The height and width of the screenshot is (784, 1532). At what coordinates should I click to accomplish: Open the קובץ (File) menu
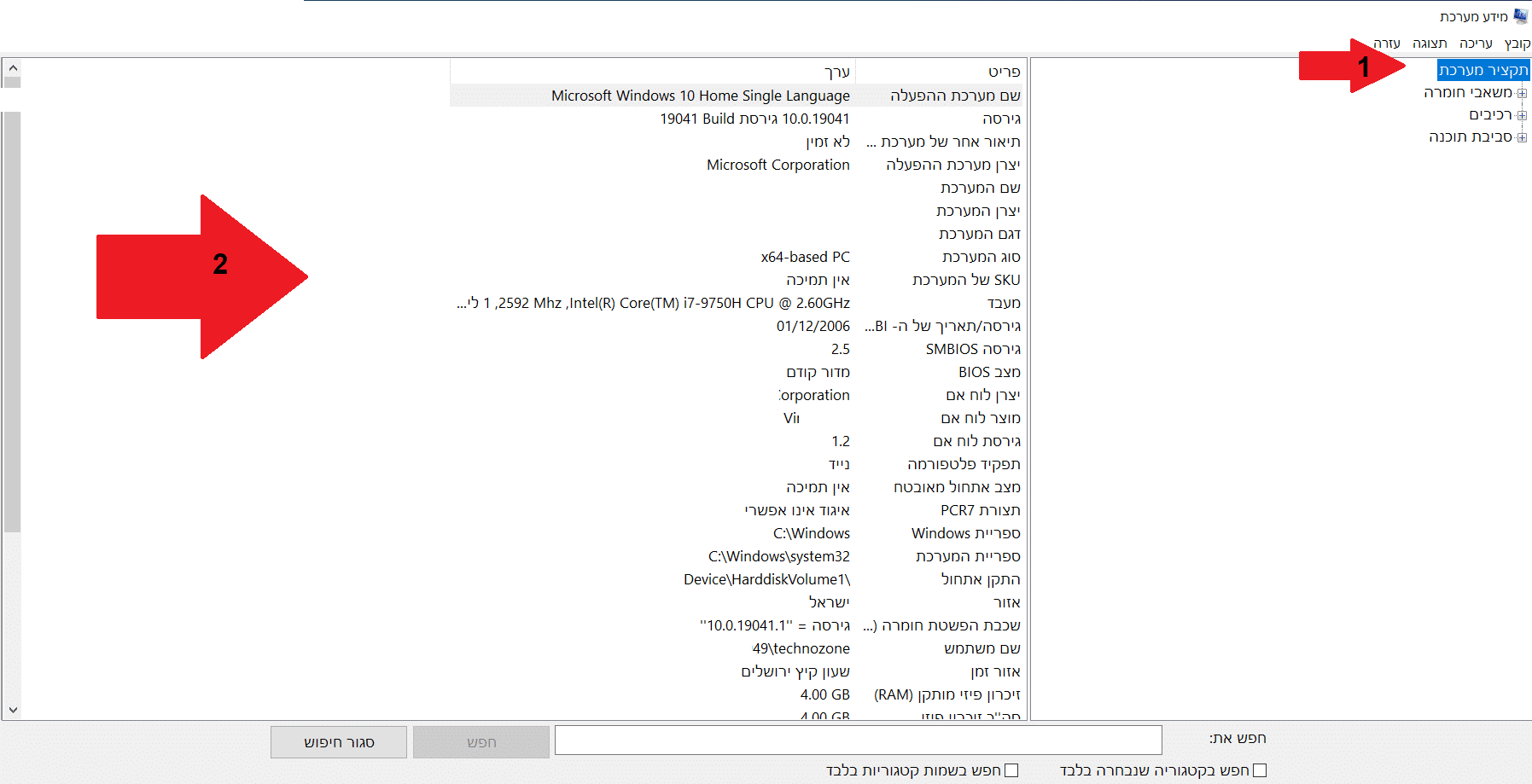pyautogui.click(x=1517, y=44)
